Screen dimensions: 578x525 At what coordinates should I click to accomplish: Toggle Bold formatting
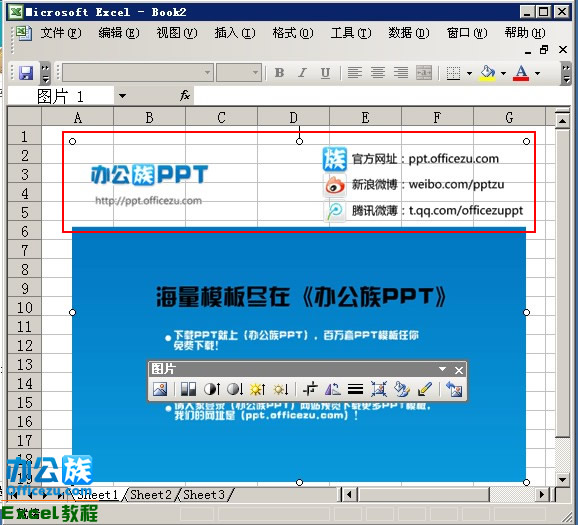[x=279, y=73]
